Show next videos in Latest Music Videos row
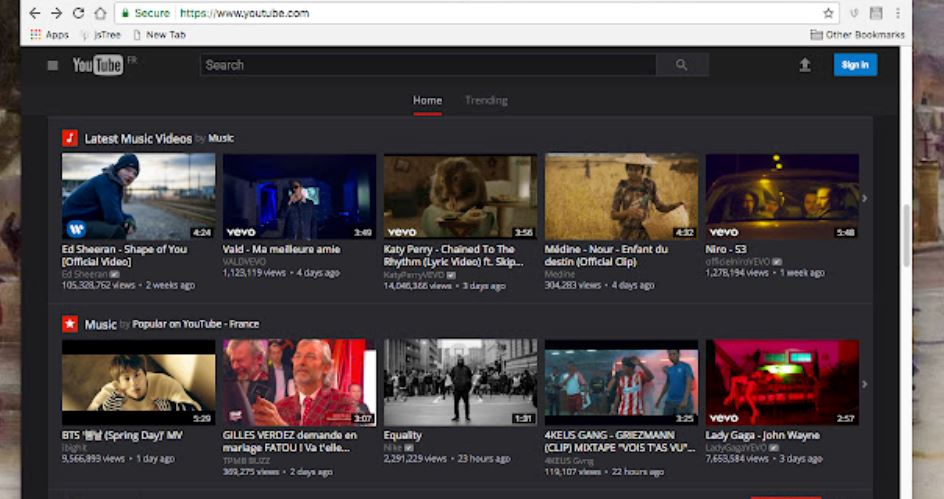This screenshot has height=499, width=944. [x=865, y=198]
